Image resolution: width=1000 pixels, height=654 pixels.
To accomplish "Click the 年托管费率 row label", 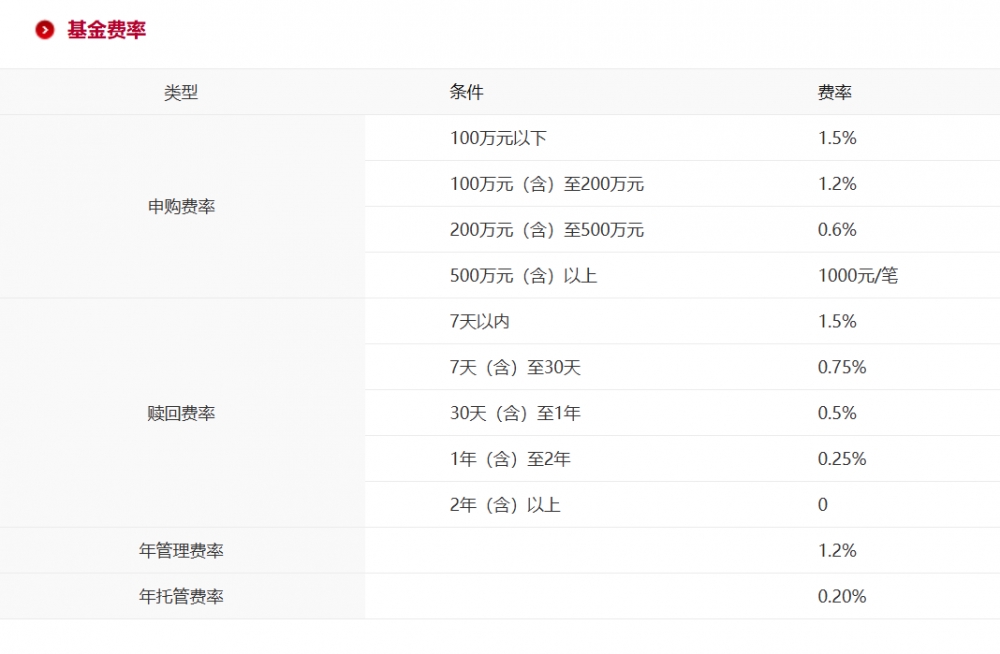I will pos(183,595).
